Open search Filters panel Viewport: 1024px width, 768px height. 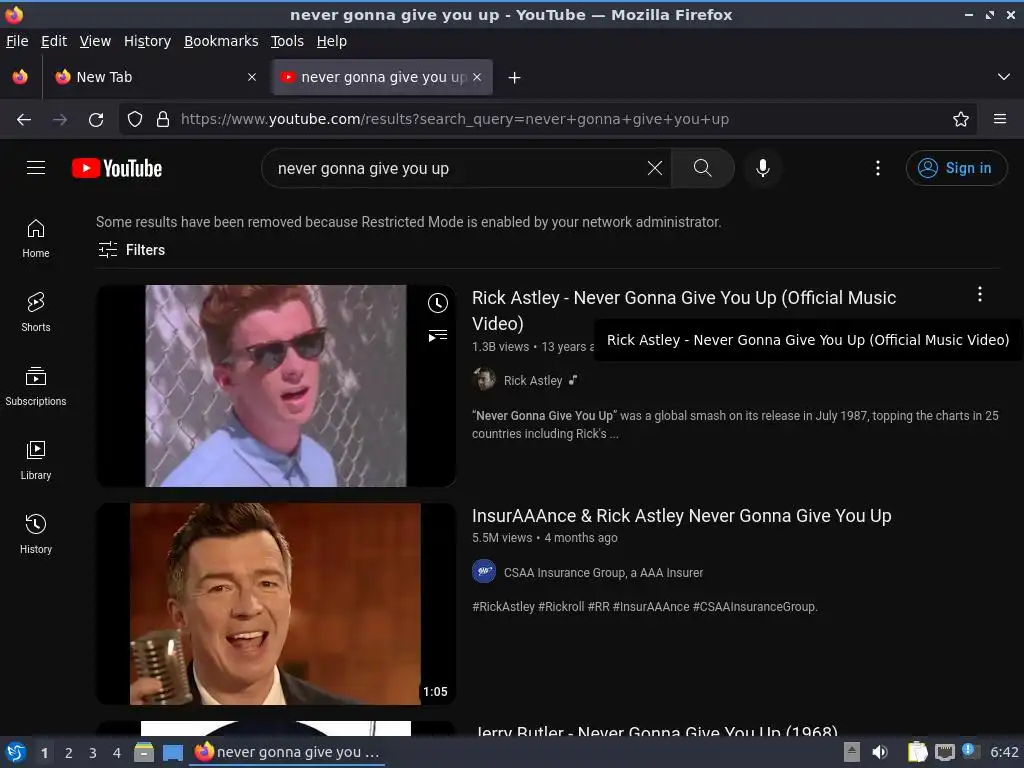(131, 249)
